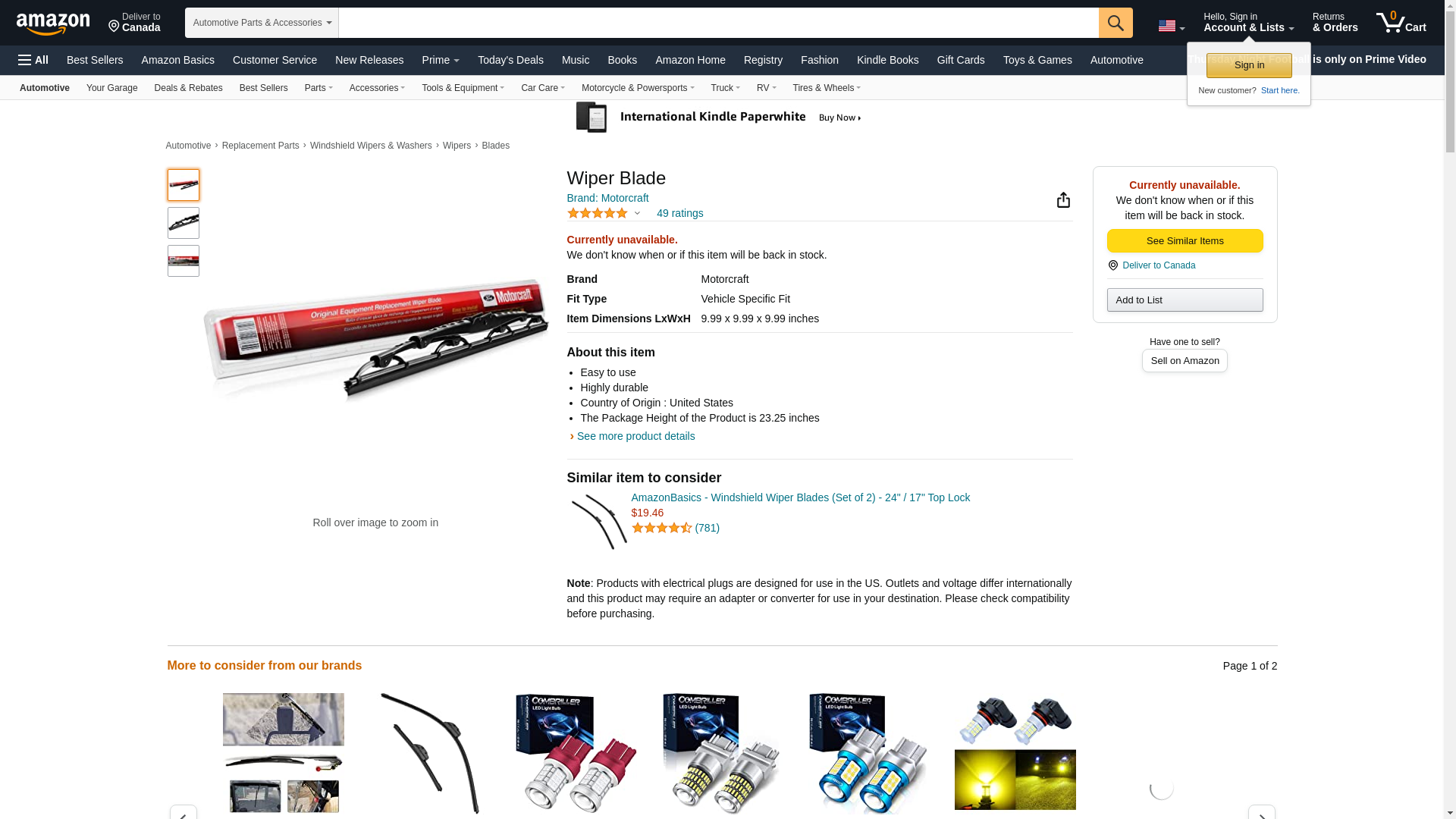Open the US flag language selector
Screen dimensions: 1456x819
(x=1171, y=27)
